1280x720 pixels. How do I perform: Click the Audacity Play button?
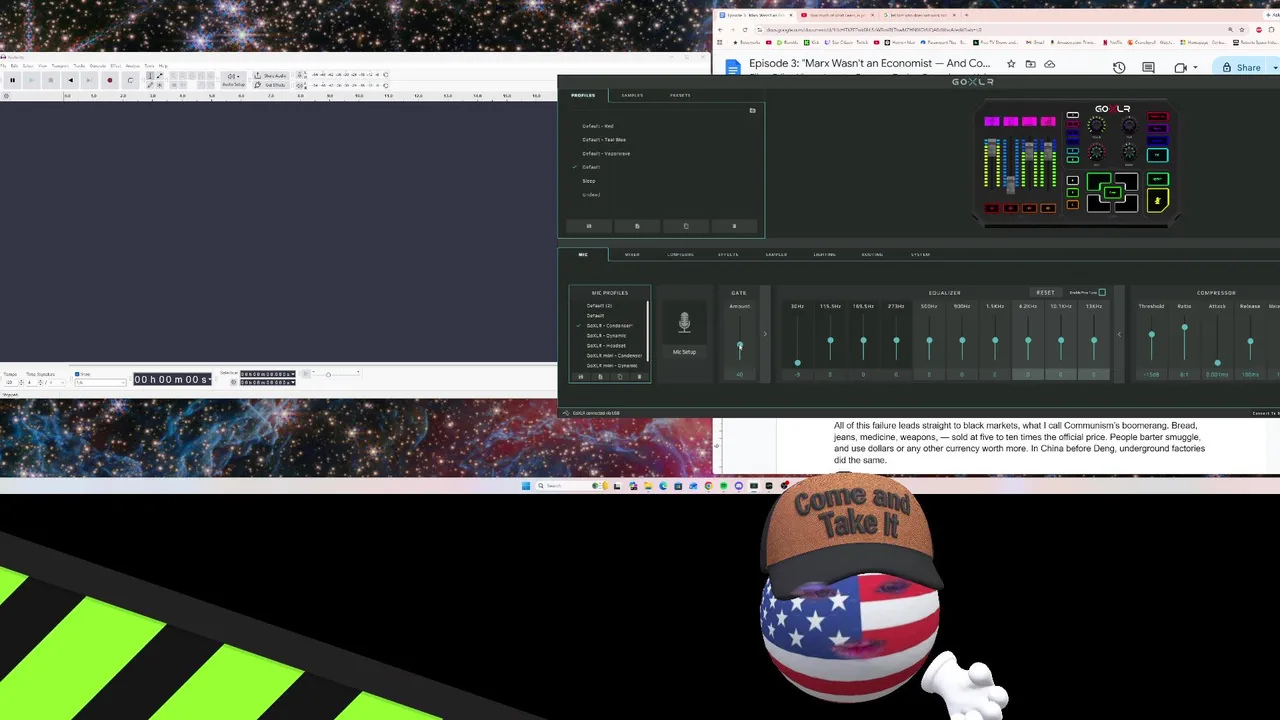31,80
